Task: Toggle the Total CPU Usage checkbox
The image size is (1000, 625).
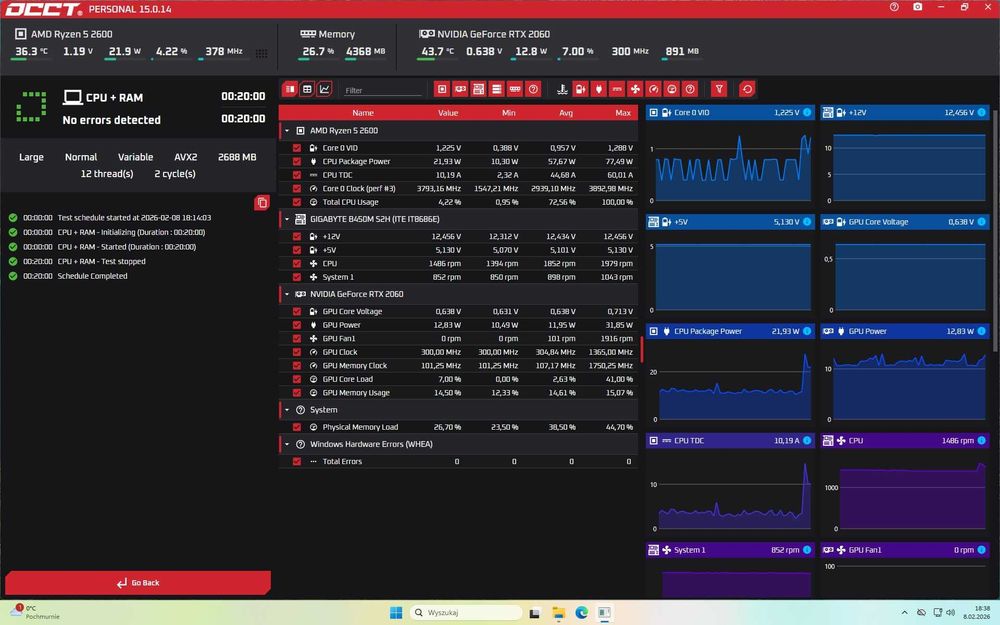Action: pos(297,202)
